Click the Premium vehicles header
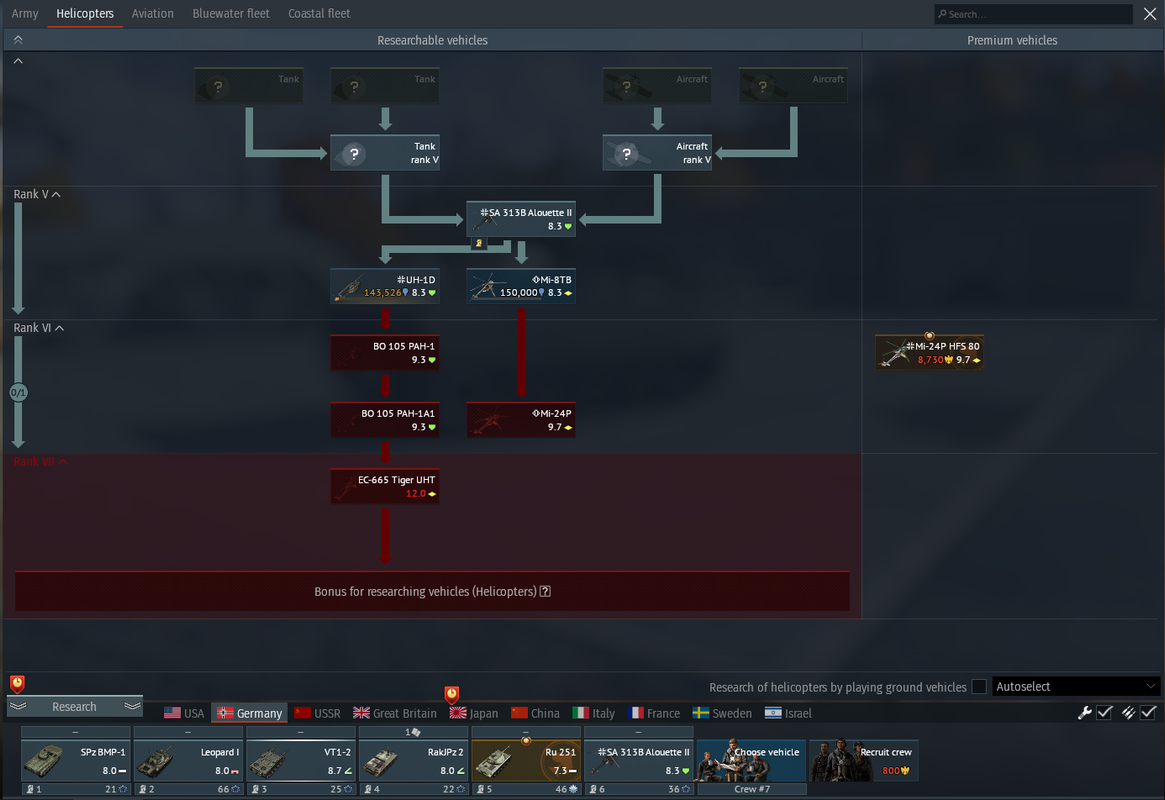The height and width of the screenshot is (800, 1165). (1012, 40)
